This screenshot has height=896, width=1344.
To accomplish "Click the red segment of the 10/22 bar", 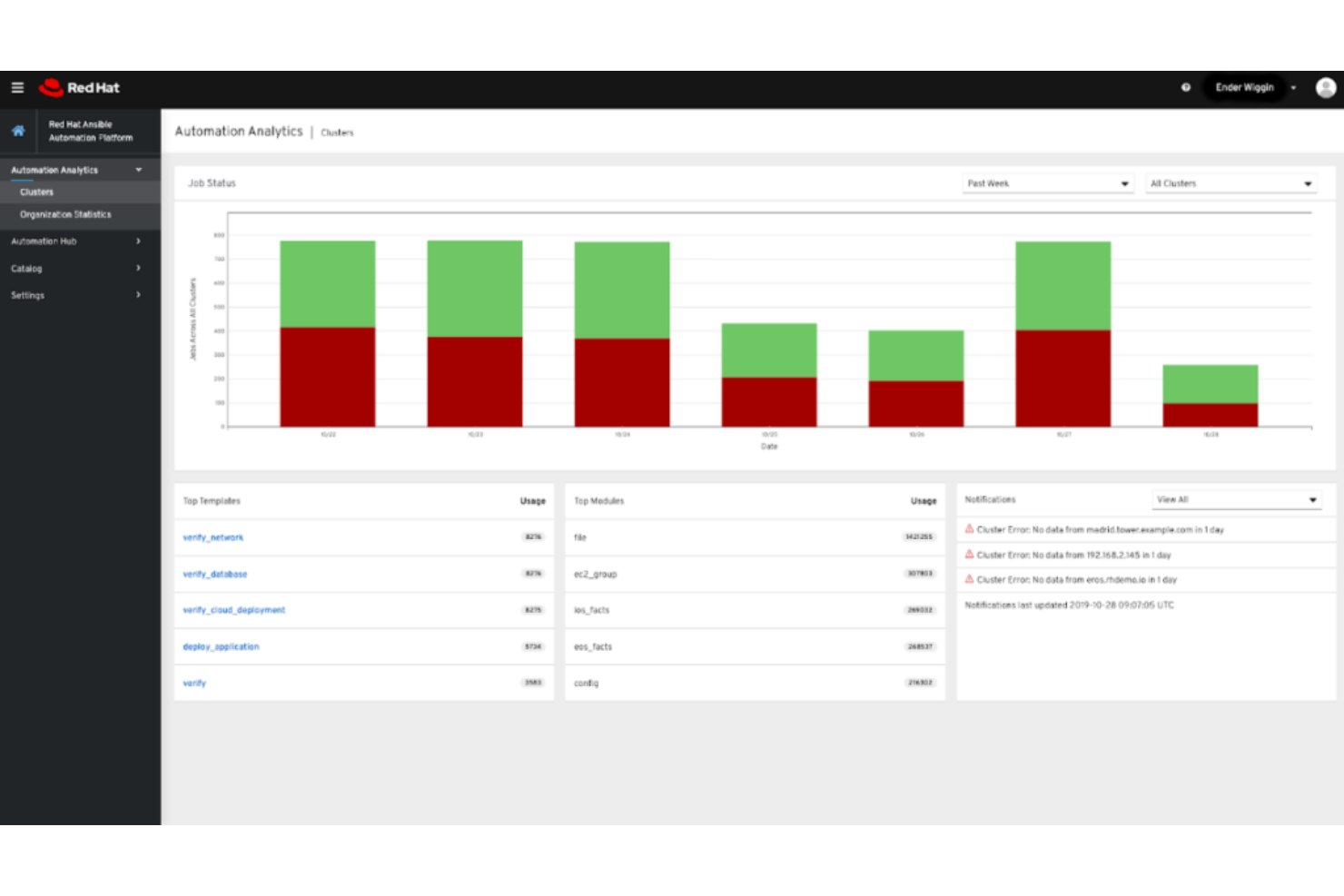I will click(x=328, y=377).
